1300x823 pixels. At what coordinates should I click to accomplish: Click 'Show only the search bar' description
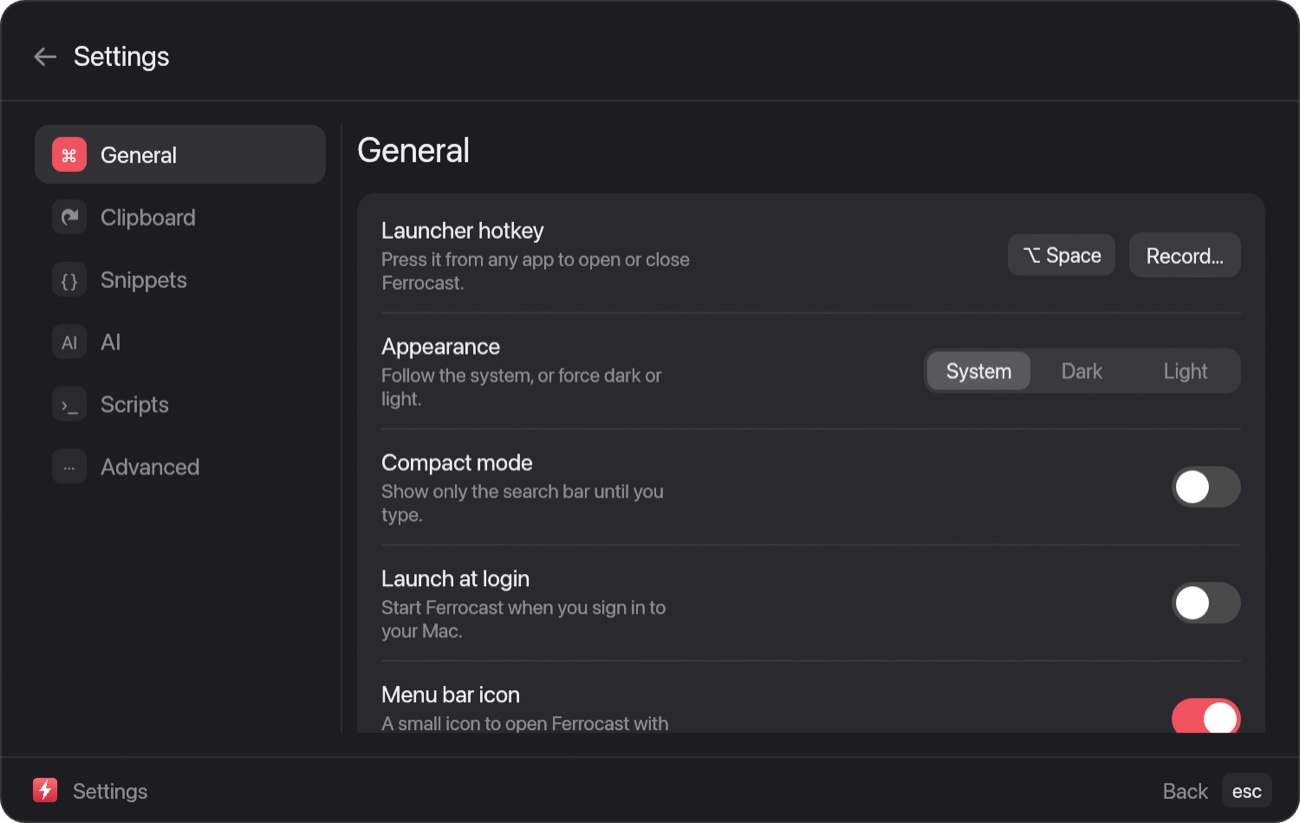(523, 503)
